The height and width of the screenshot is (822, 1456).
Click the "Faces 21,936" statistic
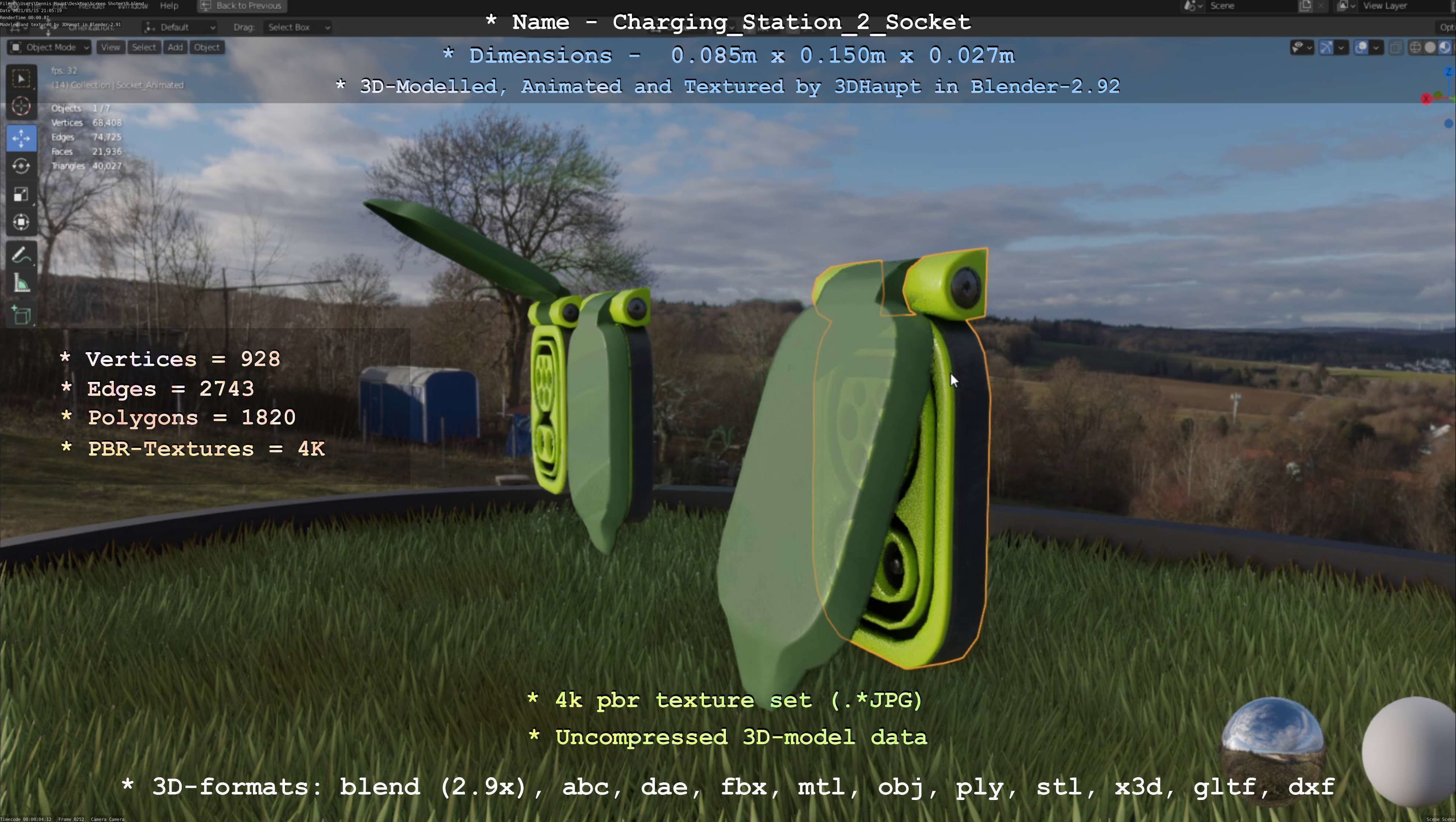(x=86, y=151)
